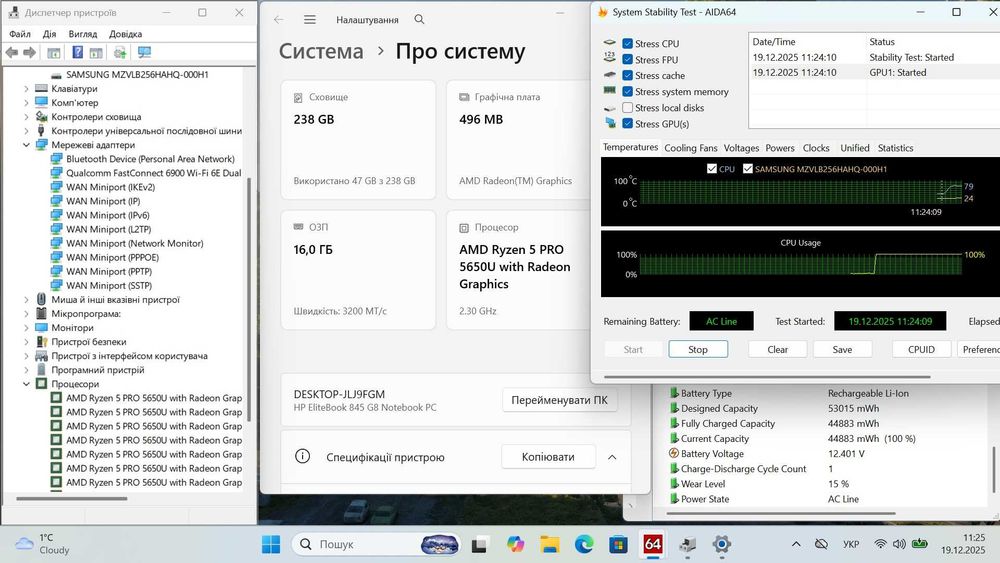Click the clock showing 11:25 19.12.2025
The height and width of the screenshot is (563, 1000).
[x=963, y=544]
